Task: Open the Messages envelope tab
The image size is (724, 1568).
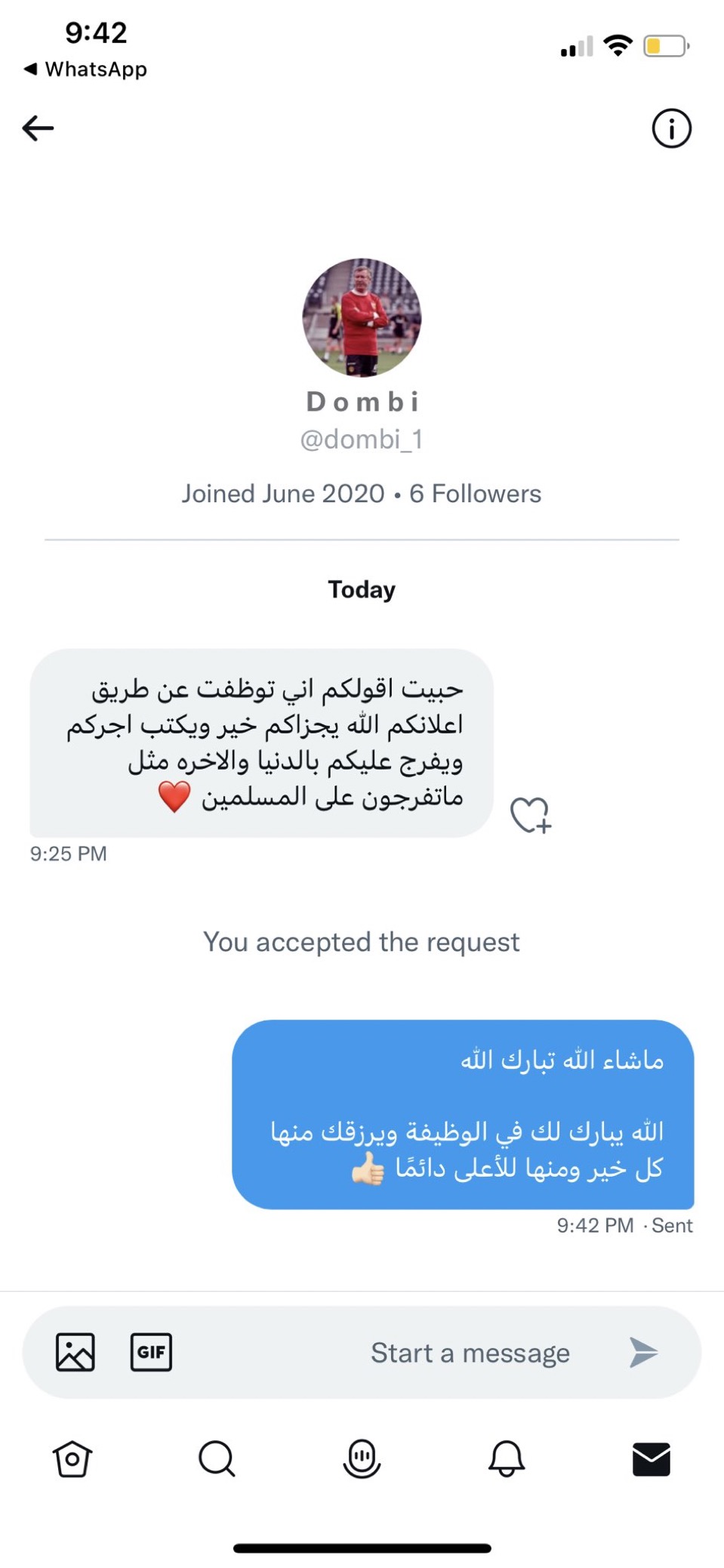Action: (651, 1458)
